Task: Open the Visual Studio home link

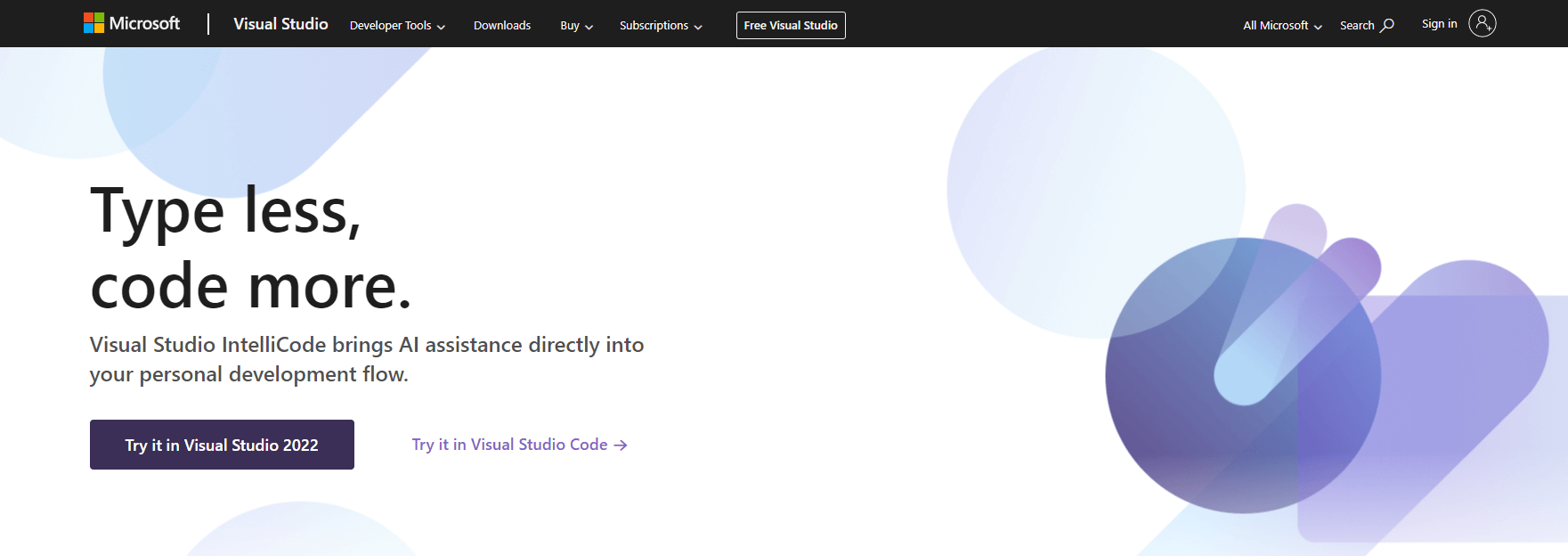Action: point(280,24)
